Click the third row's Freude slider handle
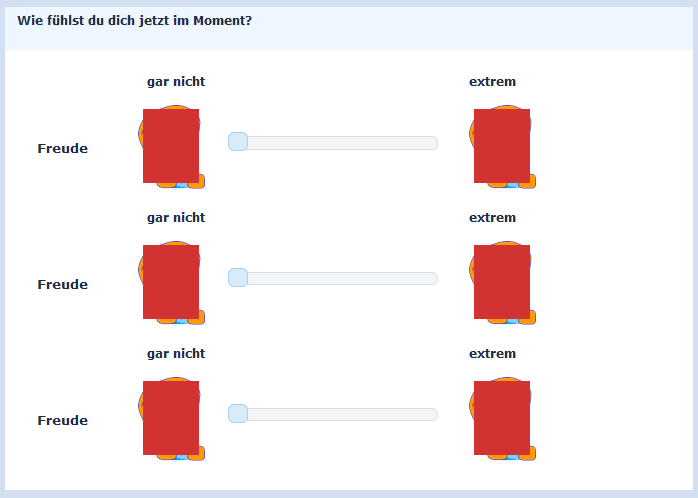698x498 pixels. 238,414
